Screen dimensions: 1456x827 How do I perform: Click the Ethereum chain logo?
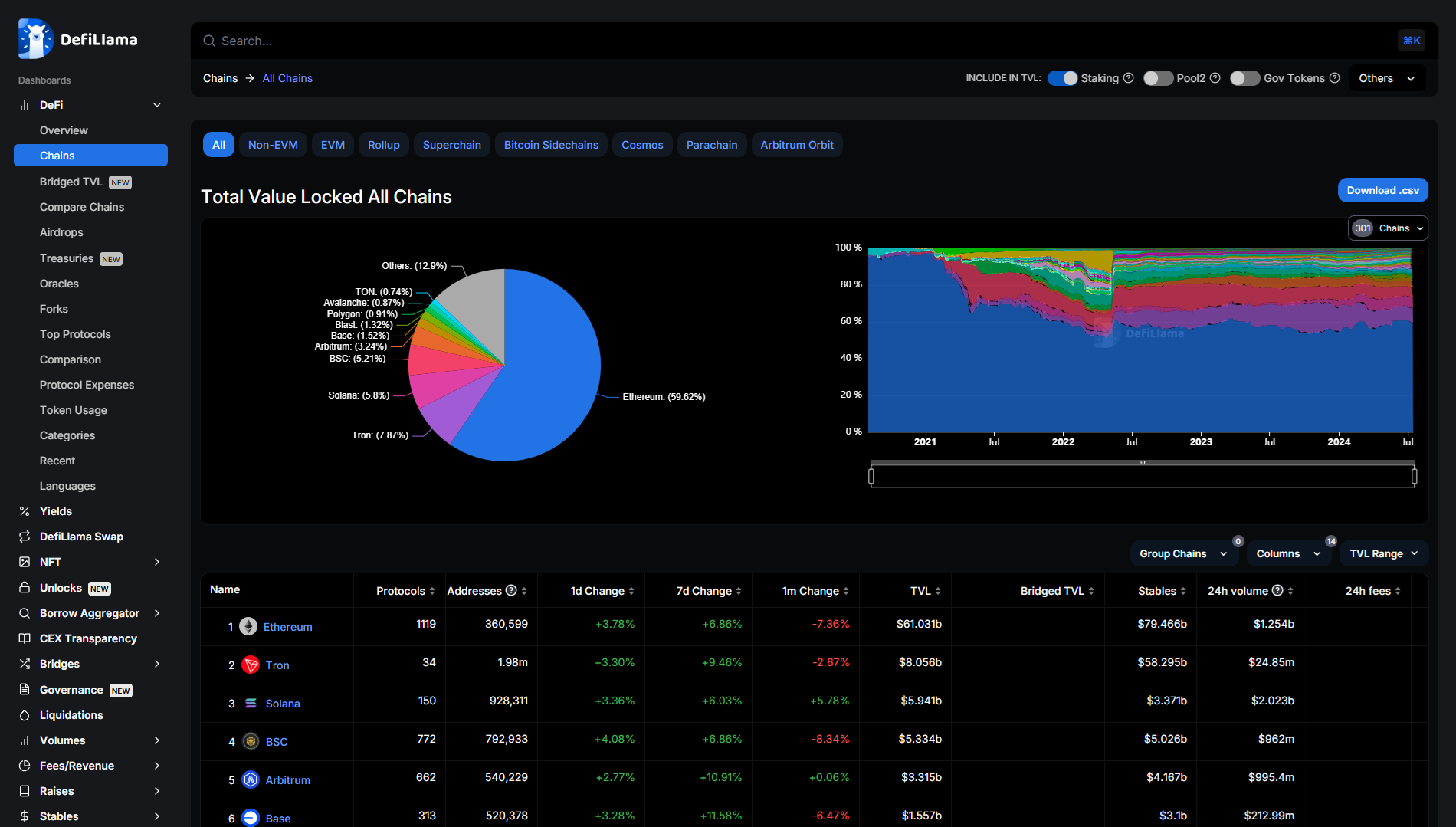pos(248,626)
